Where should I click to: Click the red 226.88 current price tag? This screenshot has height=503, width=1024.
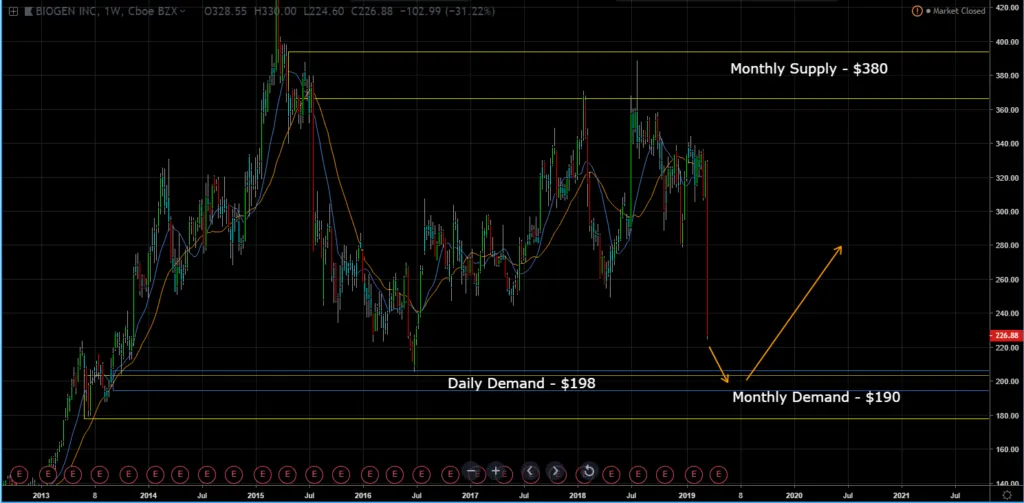click(1004, 336)
